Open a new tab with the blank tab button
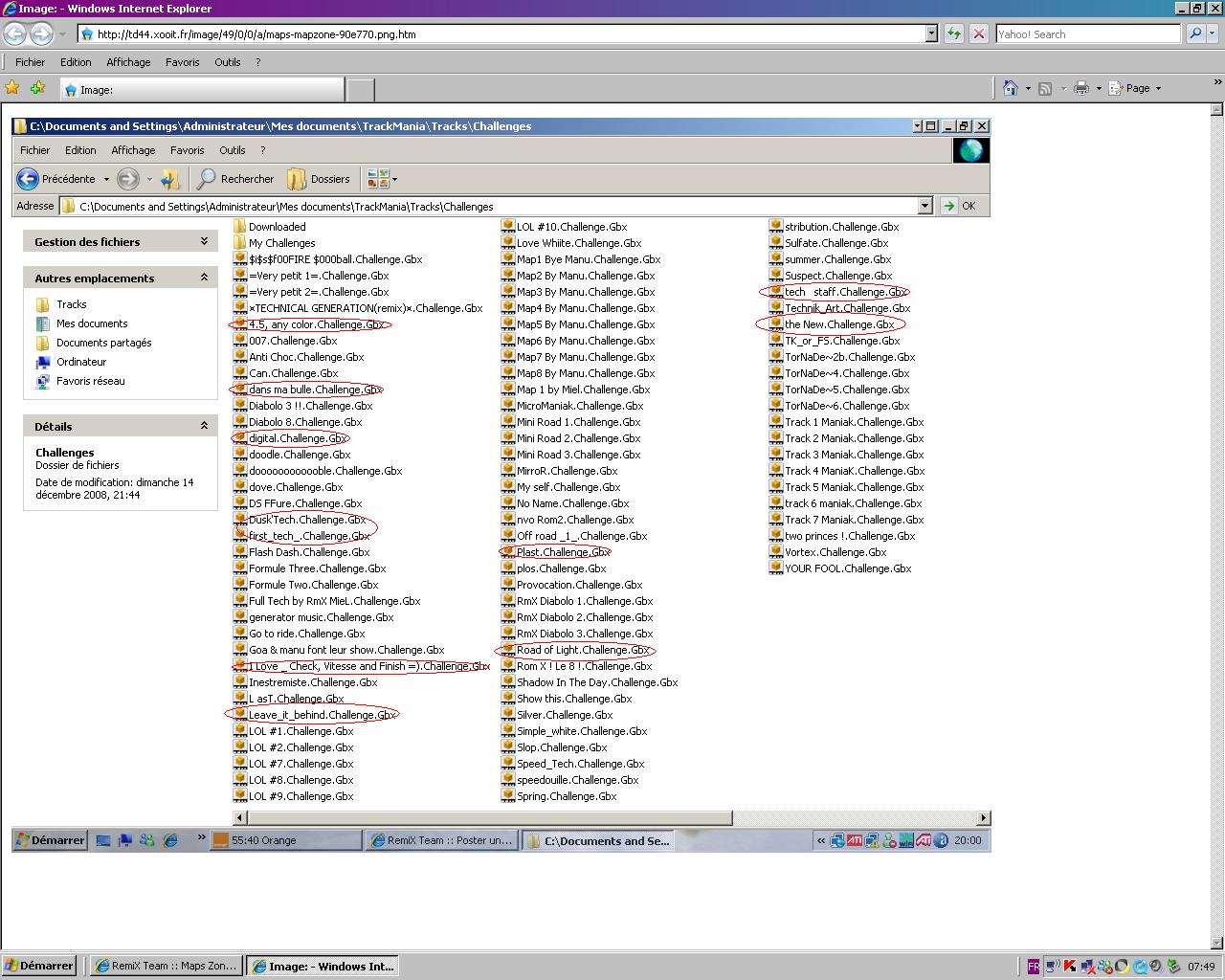Screen dimensions: 1225x980 click(x=360, y=89)
